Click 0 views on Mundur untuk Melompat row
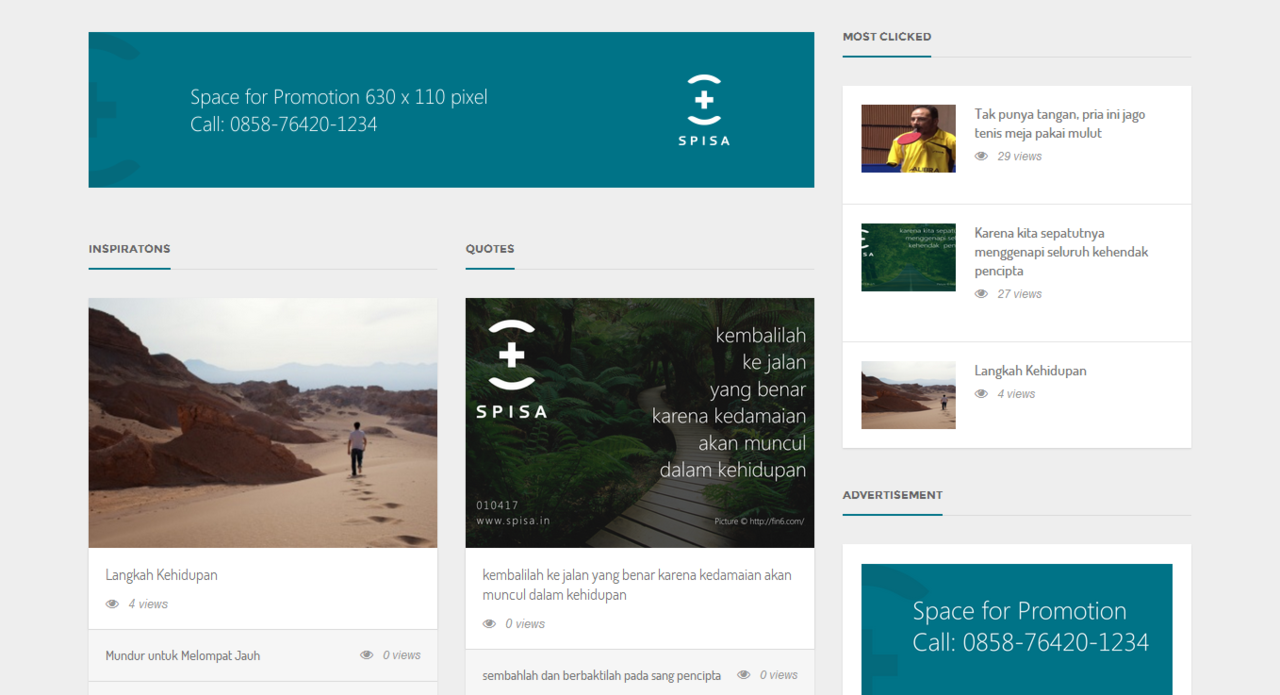The height and width of the screenshot is (695, 1280). (401, 656)
